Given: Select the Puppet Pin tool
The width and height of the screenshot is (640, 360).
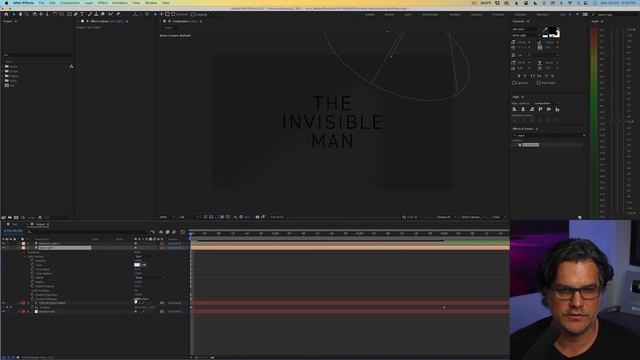Looking at the screenshot, I should (118, 14).
